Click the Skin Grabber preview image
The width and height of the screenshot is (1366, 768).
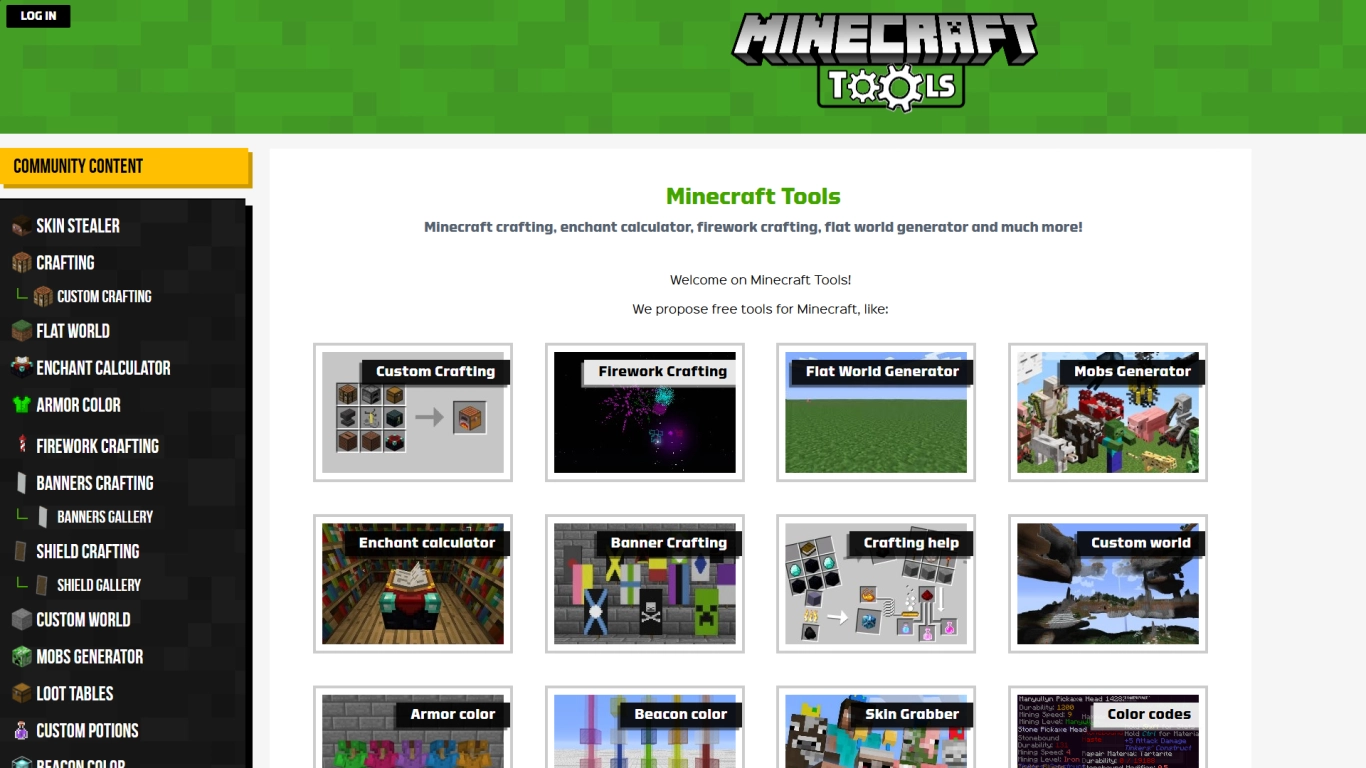pyautogui.click(x=876, y=729)
